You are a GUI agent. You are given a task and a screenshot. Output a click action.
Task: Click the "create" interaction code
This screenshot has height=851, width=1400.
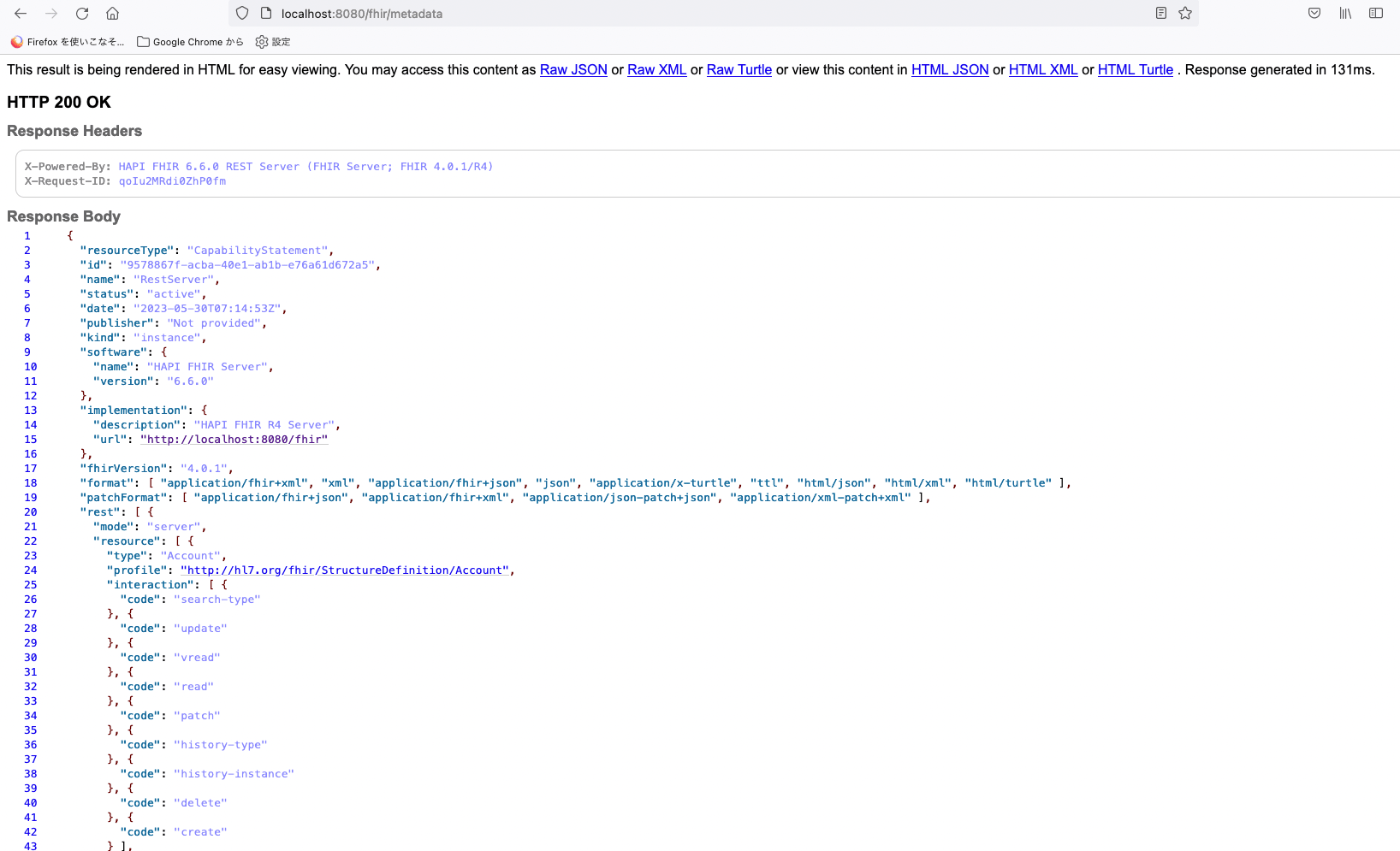[x=200, y=831]
